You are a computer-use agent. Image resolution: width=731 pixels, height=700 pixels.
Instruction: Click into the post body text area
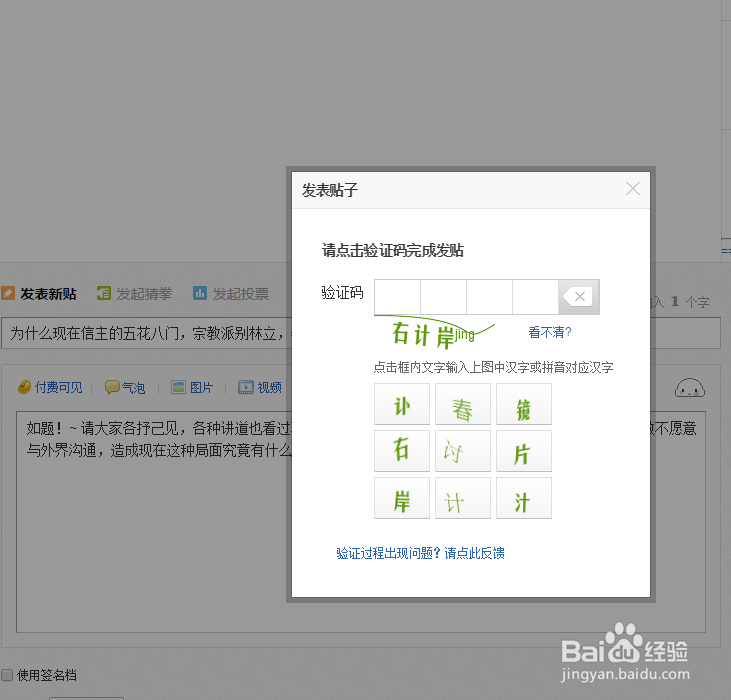click(361, 522)
